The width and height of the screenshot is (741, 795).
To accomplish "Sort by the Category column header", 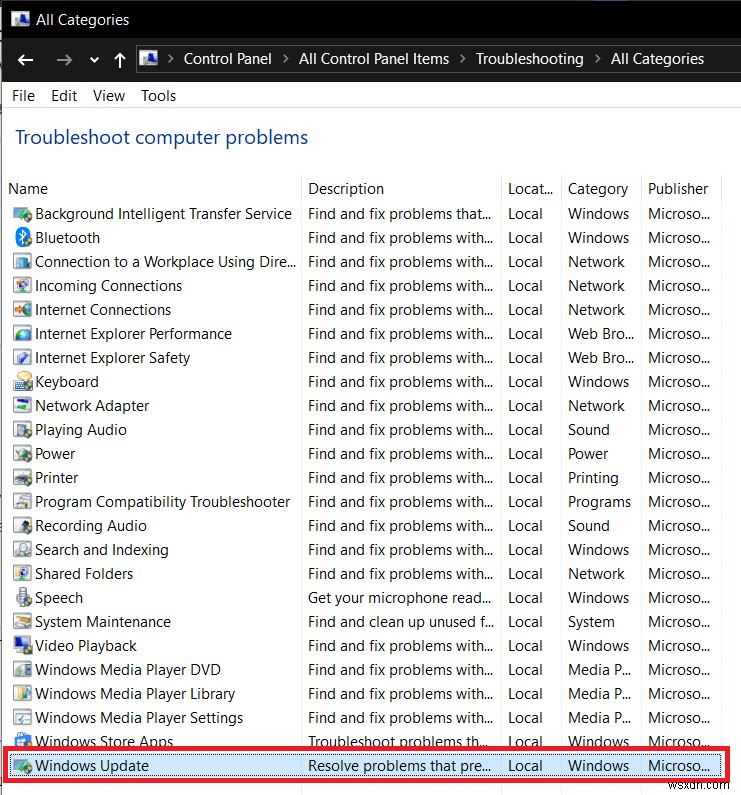I will [x=597, y=189].
